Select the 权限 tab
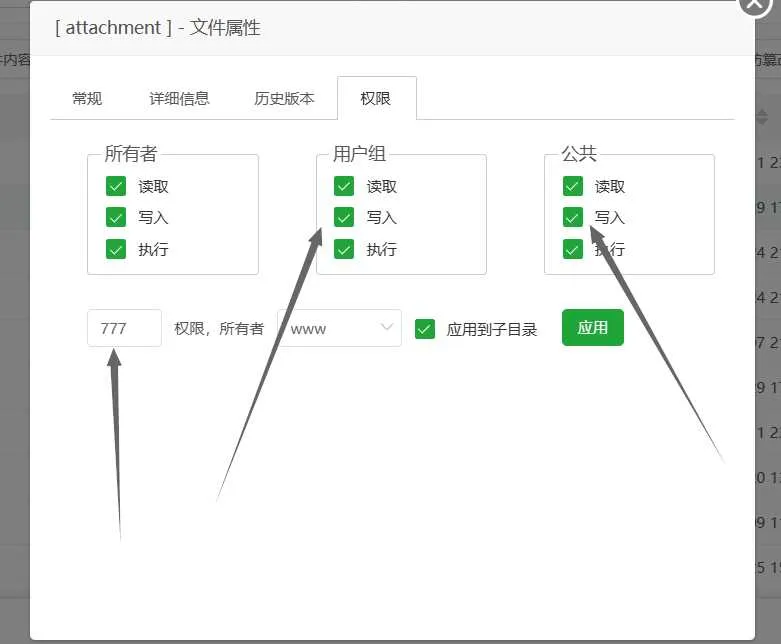 [376, 98]
